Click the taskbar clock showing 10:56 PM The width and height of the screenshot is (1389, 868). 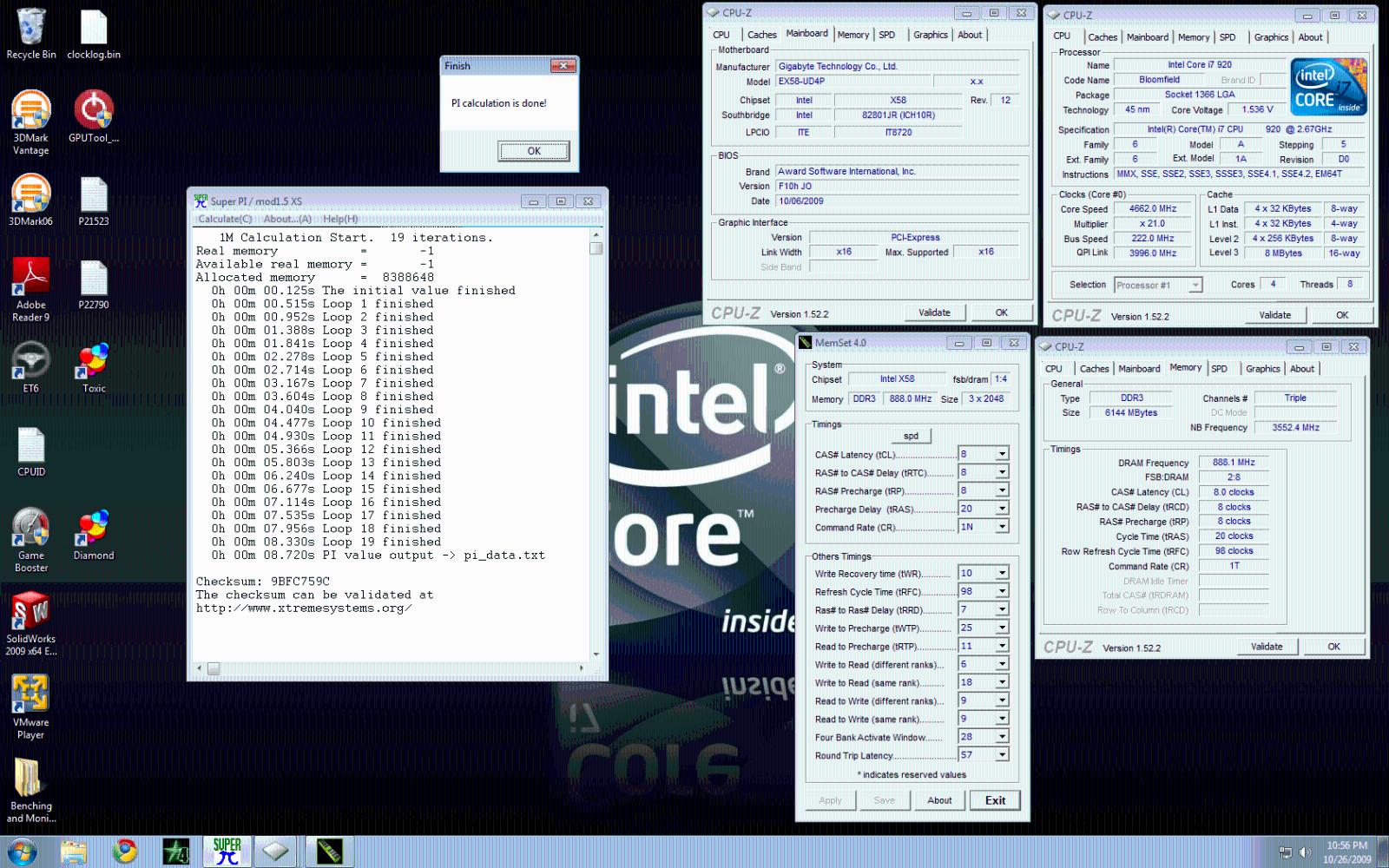coord(1346,852)
